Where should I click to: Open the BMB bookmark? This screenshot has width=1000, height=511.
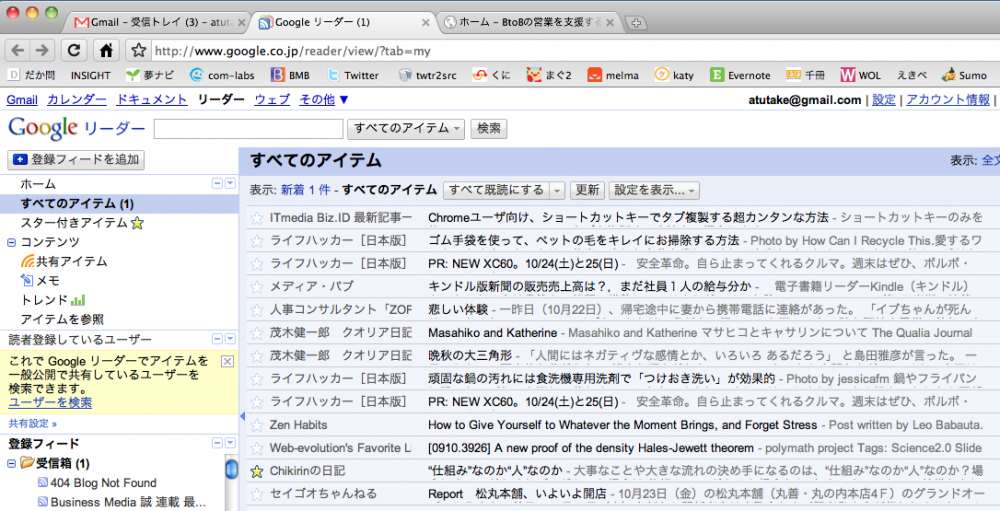[290, 75]
